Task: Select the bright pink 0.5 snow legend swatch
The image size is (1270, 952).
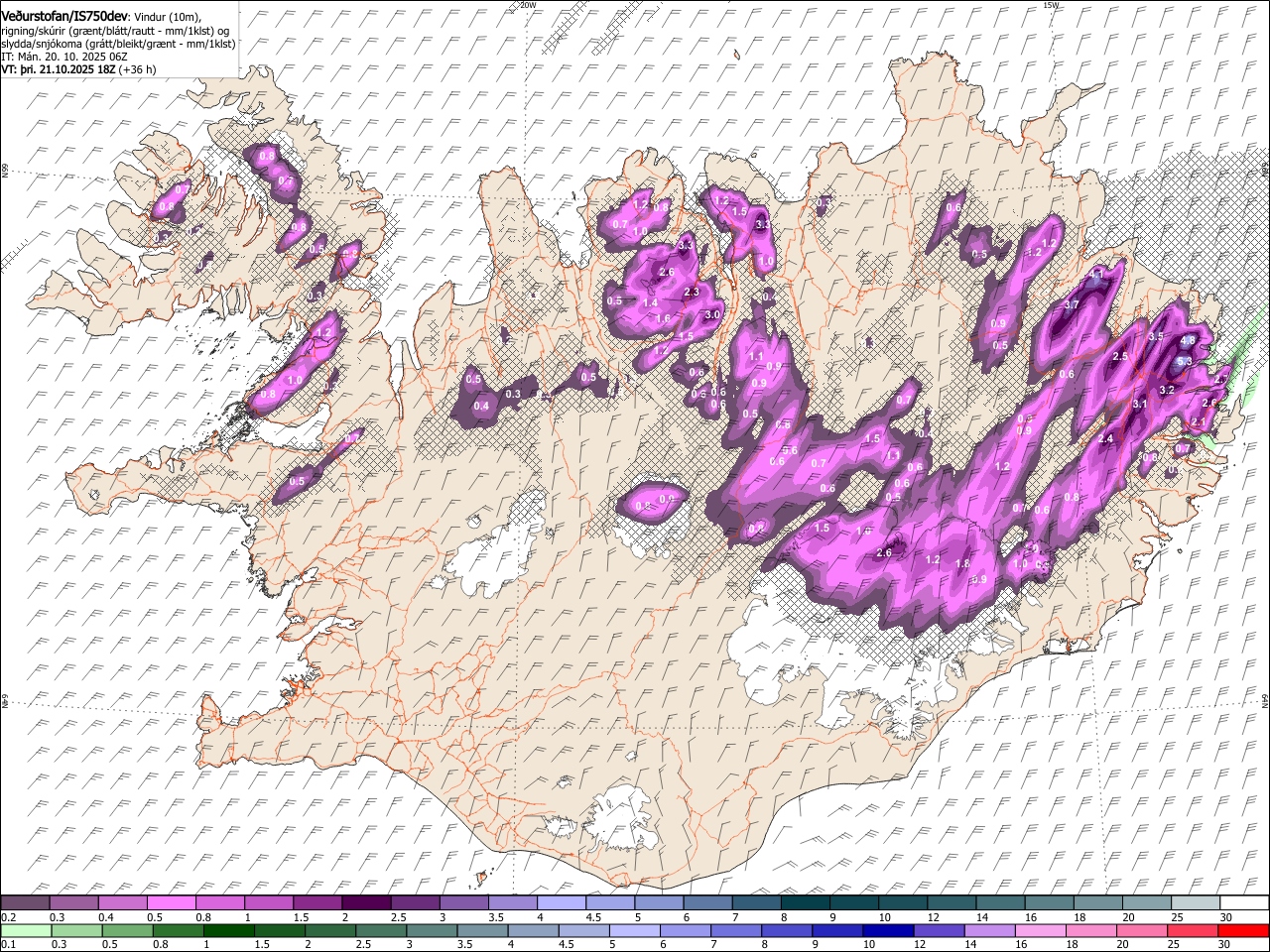Action: [171, 902]
